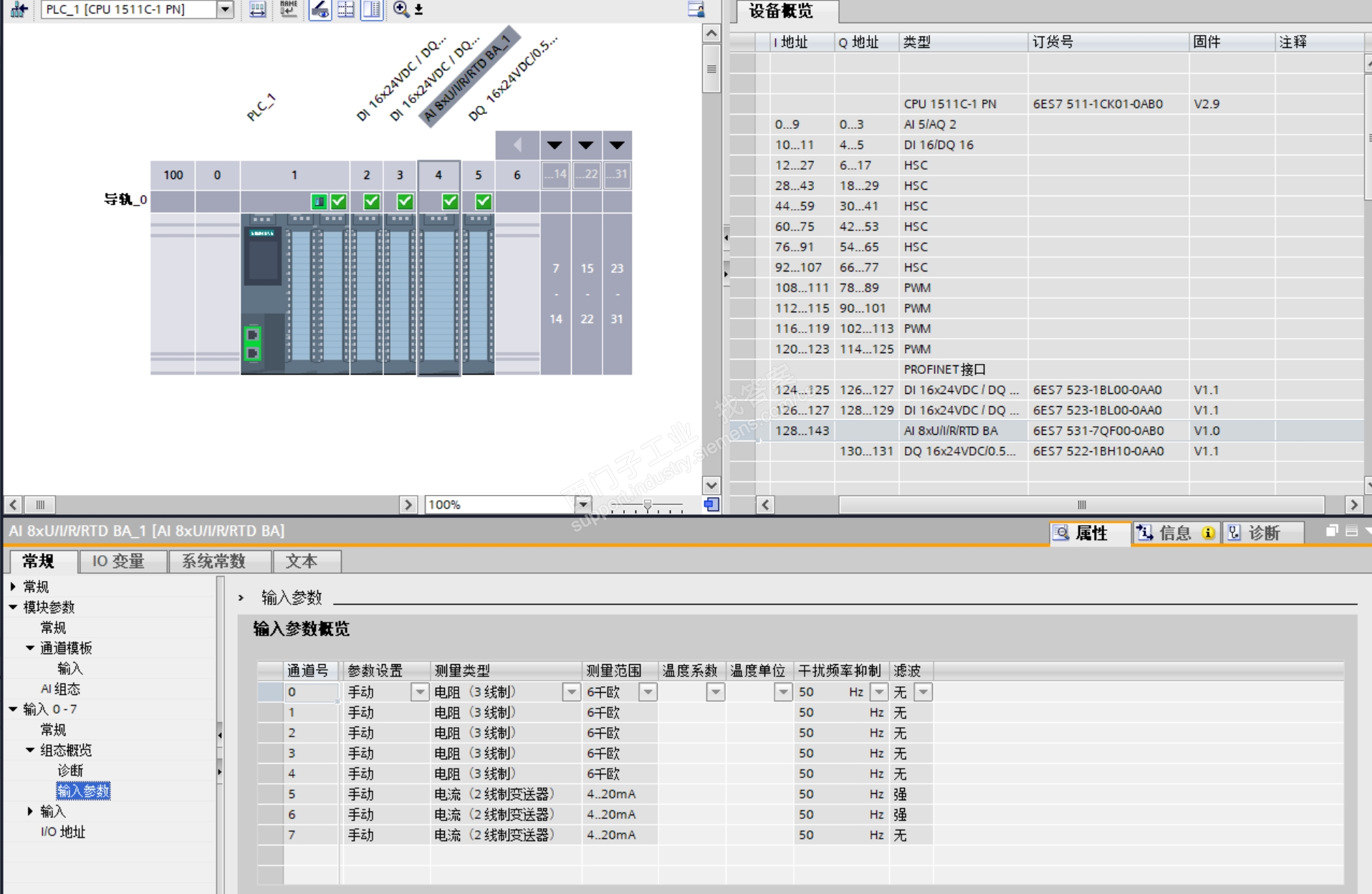Click the blue overview navigation icon beside zoom slider
1372x894 pixels.
tap(711, 504)
